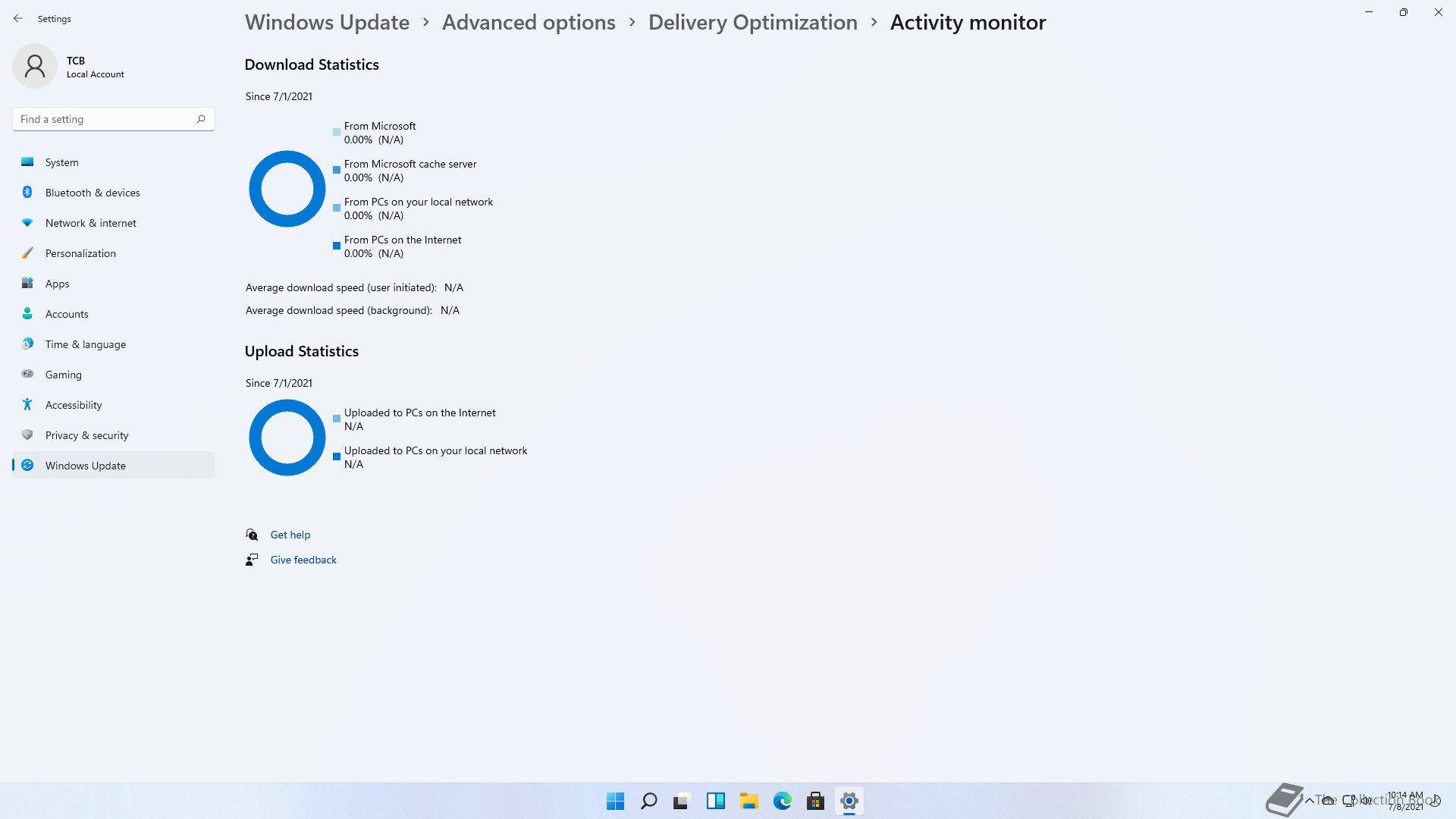Screen dimensions: 1456x819
Task: Click the Bluetooth icon in sidebar
Action: coord(27,193)
